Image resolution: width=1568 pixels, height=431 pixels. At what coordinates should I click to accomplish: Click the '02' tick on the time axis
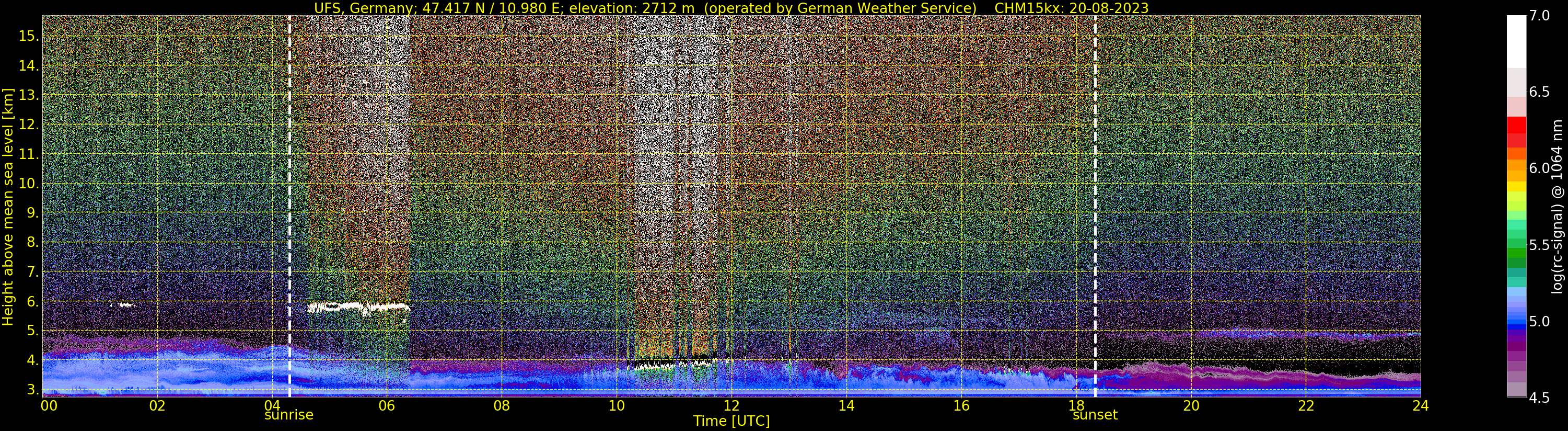pyautogui.click(x=157, y=405)
